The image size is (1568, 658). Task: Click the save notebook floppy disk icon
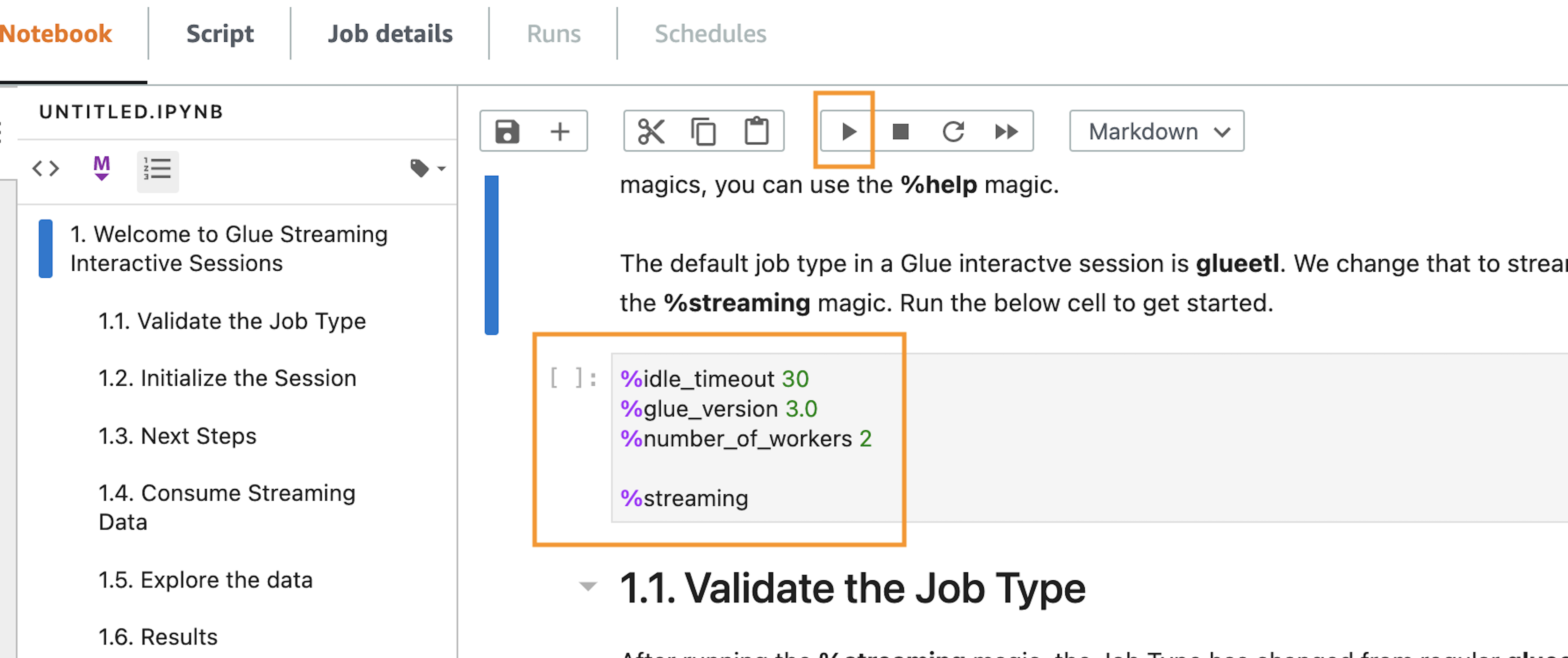[x=506, y=131]
